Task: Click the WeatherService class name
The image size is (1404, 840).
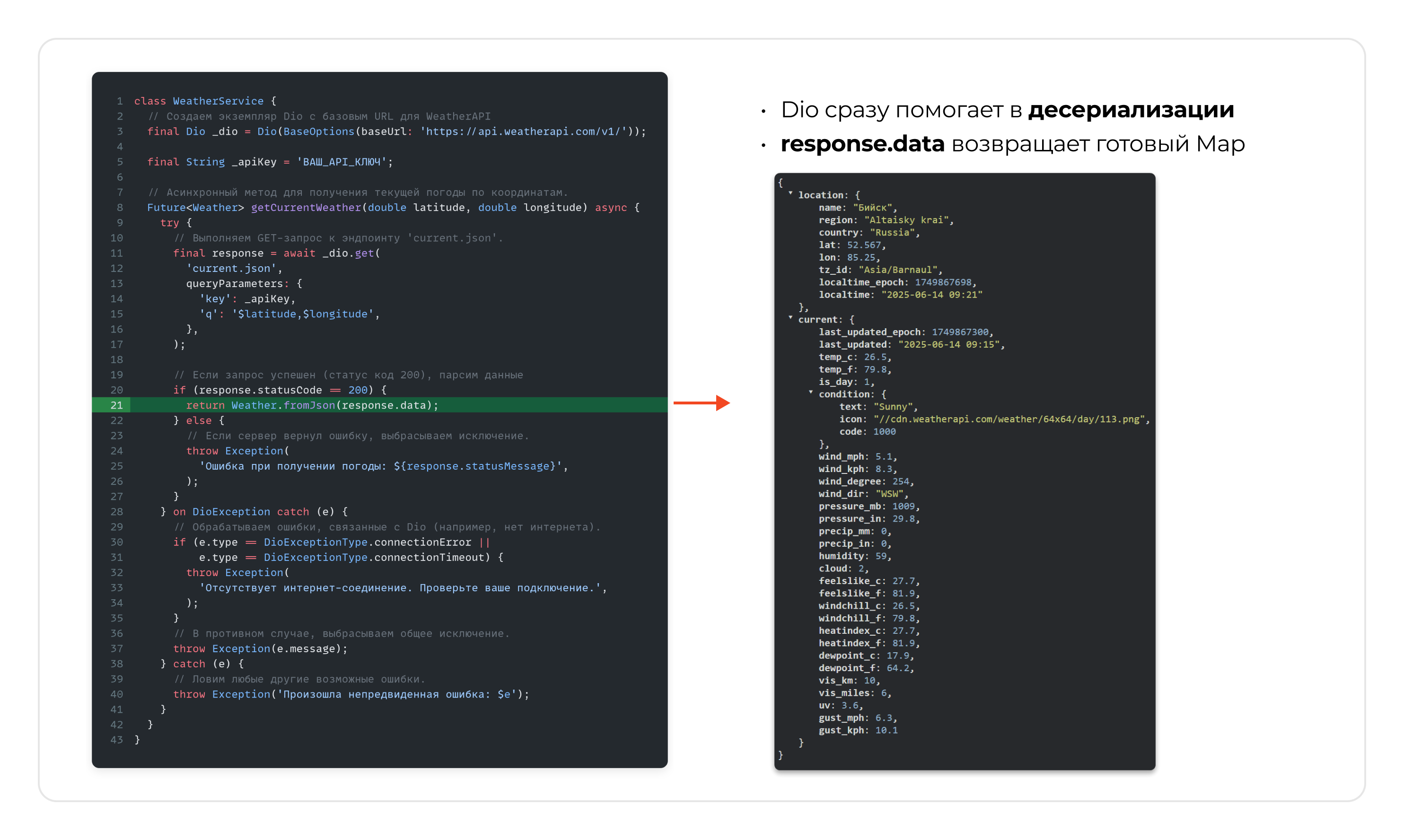Action: click(218, 101)
